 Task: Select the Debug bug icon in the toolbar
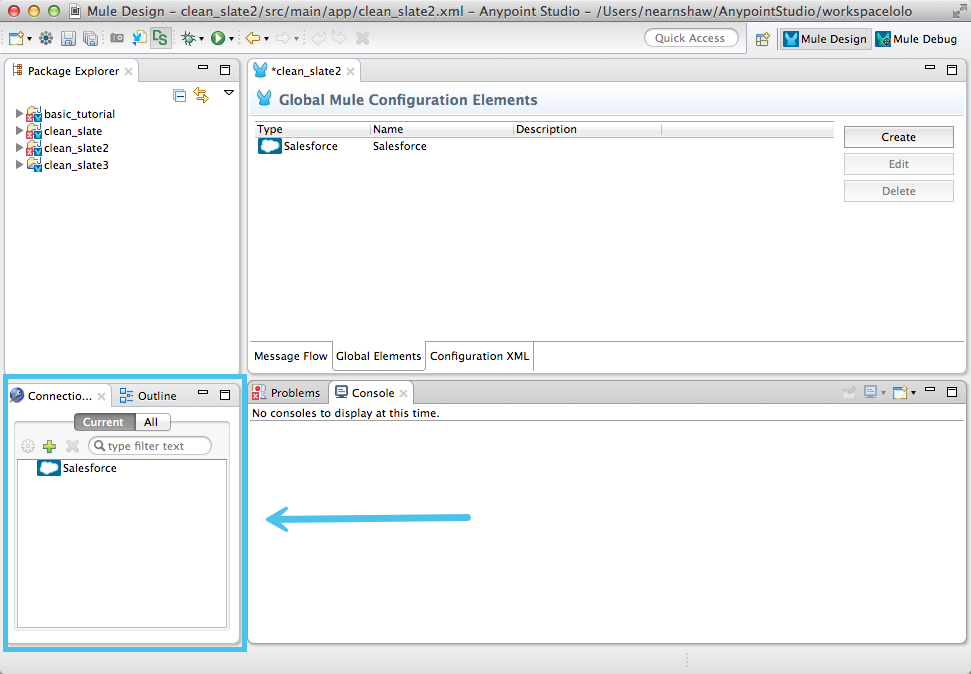pos(190,38)
